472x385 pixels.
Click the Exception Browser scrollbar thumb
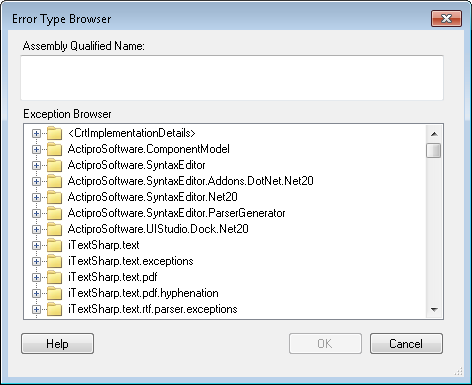[434, 150]
